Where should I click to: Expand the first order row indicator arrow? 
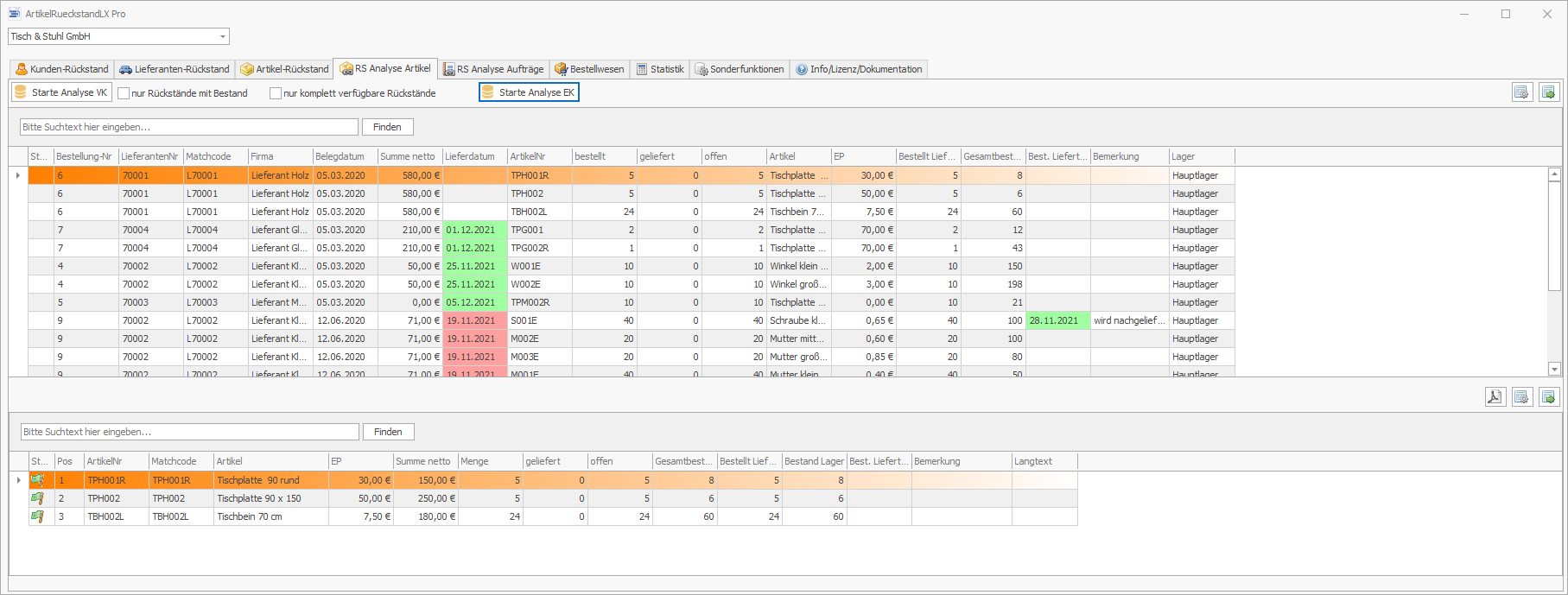tap(18, 175)
